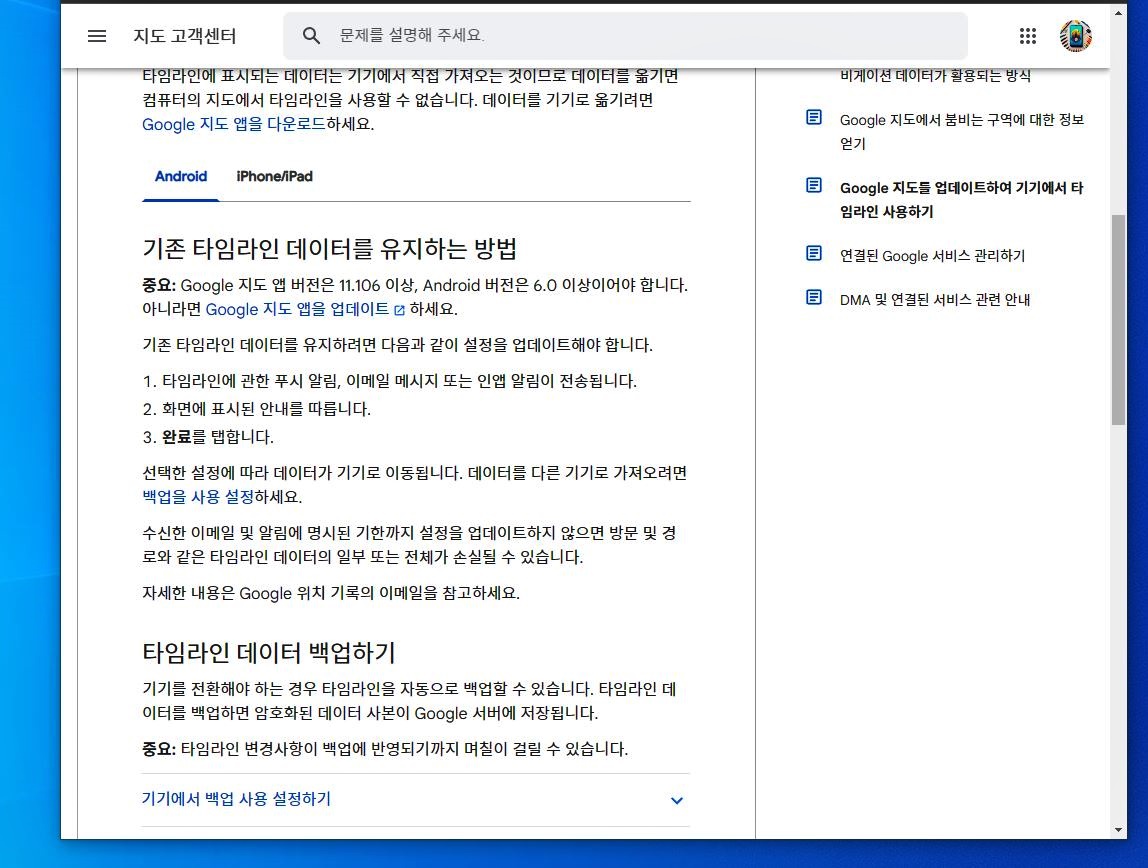Click article icon beside 기기에서 타임라인 사용하기
1148x868 pixels.
[813, 185]
